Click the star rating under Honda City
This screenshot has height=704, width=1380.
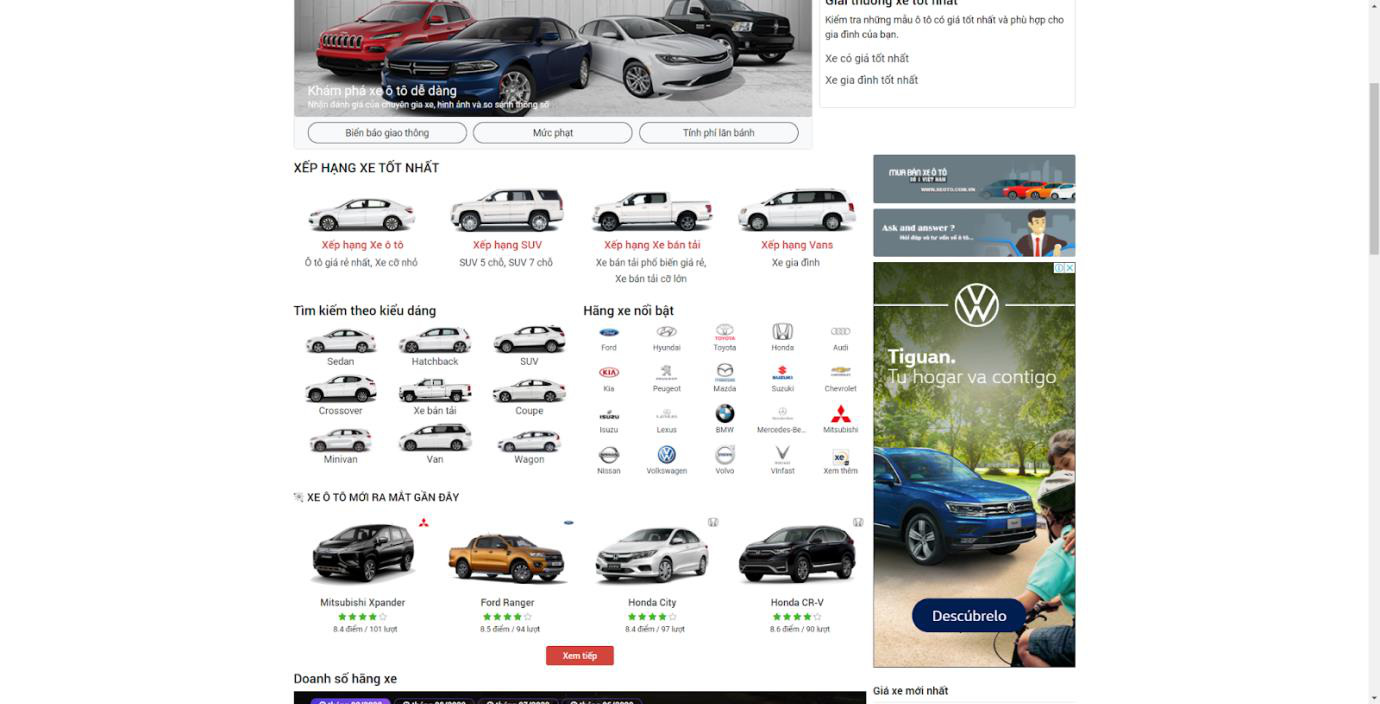[x=652, y=617]
